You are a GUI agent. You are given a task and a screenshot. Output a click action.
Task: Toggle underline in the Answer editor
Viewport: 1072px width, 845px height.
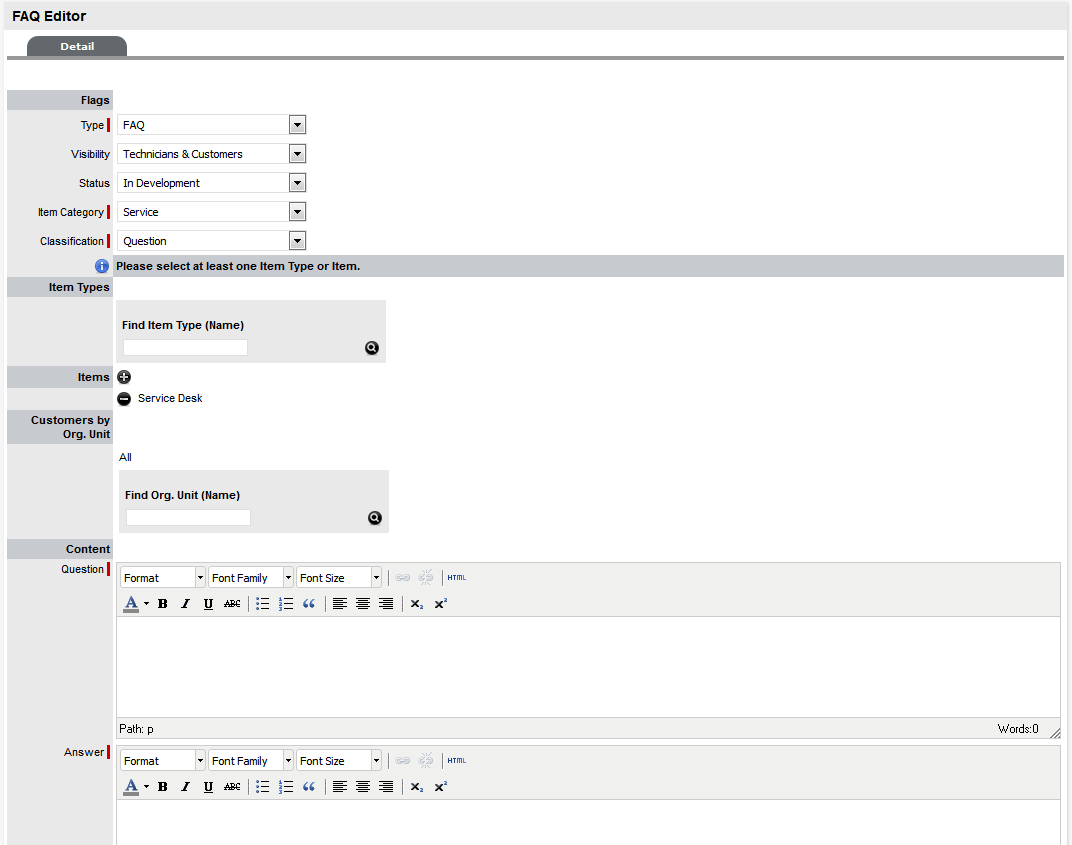(209, 787)
